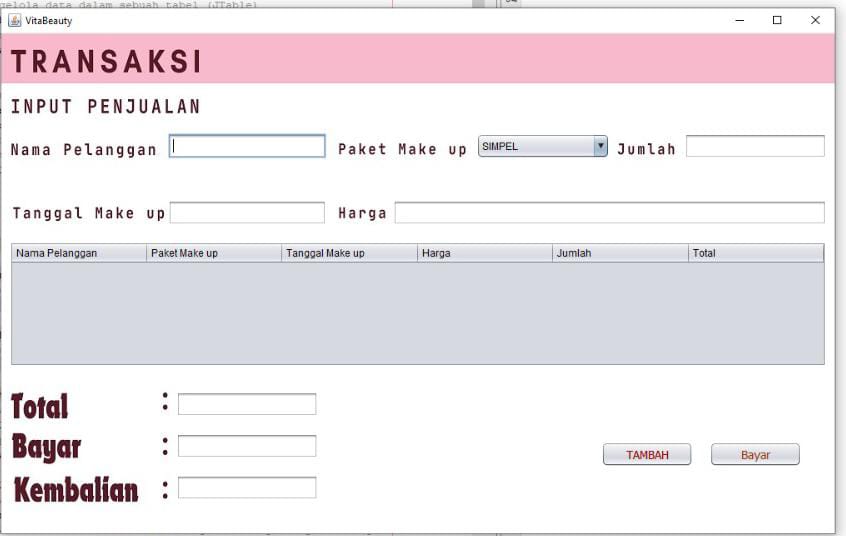Click the Nama Pelanggan text field
Viewport: 846px width, 536px height.
click(x=247, y=147)
